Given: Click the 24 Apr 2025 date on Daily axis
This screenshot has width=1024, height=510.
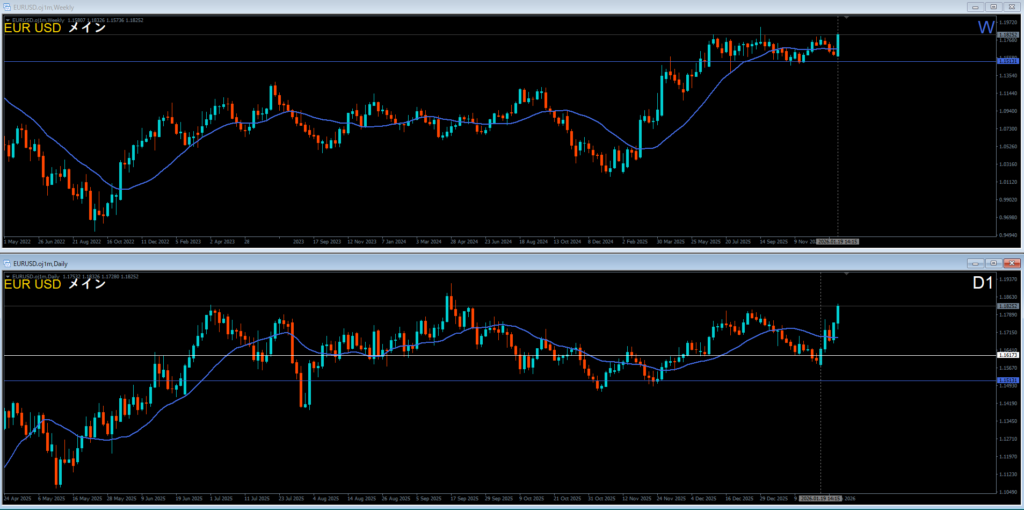Looking at the screenshot, I should click(18, 498).
